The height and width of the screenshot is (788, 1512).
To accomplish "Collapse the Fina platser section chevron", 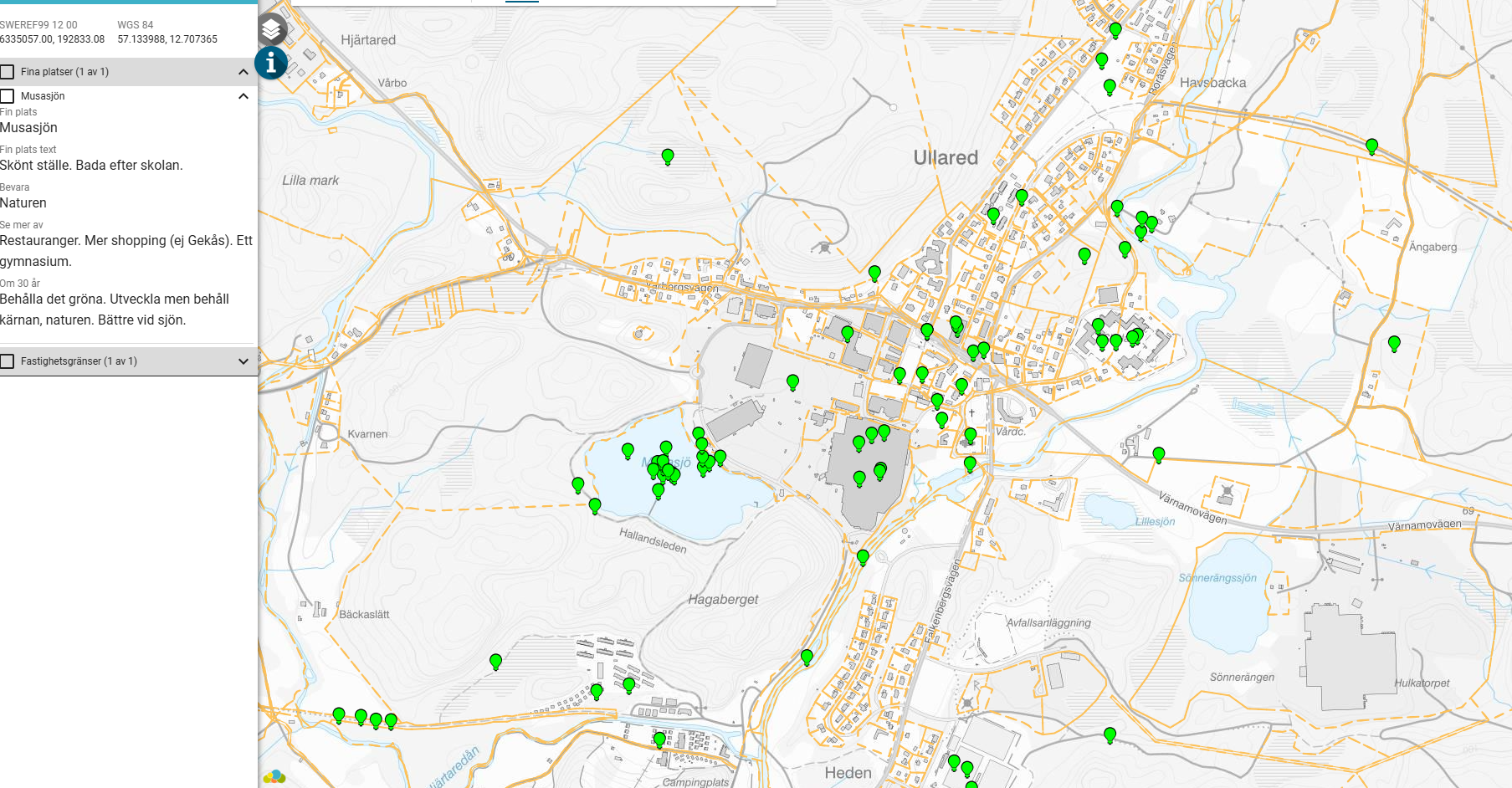I will click(x=243, y=72).
